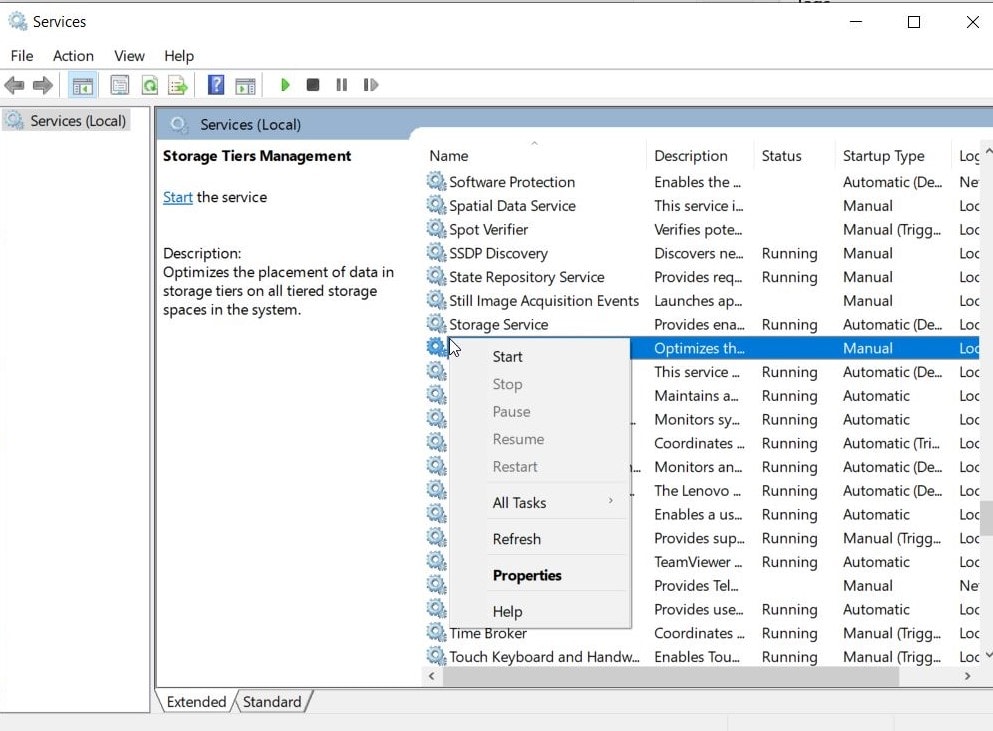Click the Properties toolbar icon
Viewport: 993px width, 731px height.
coord(119,85)
